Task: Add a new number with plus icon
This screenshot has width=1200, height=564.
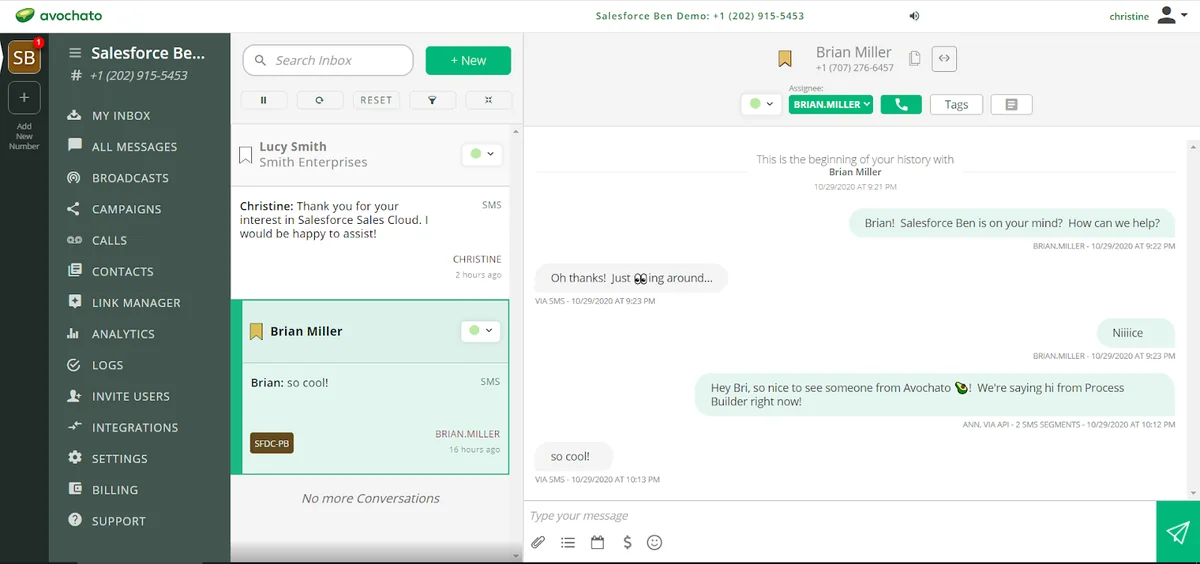Action: 24,98
